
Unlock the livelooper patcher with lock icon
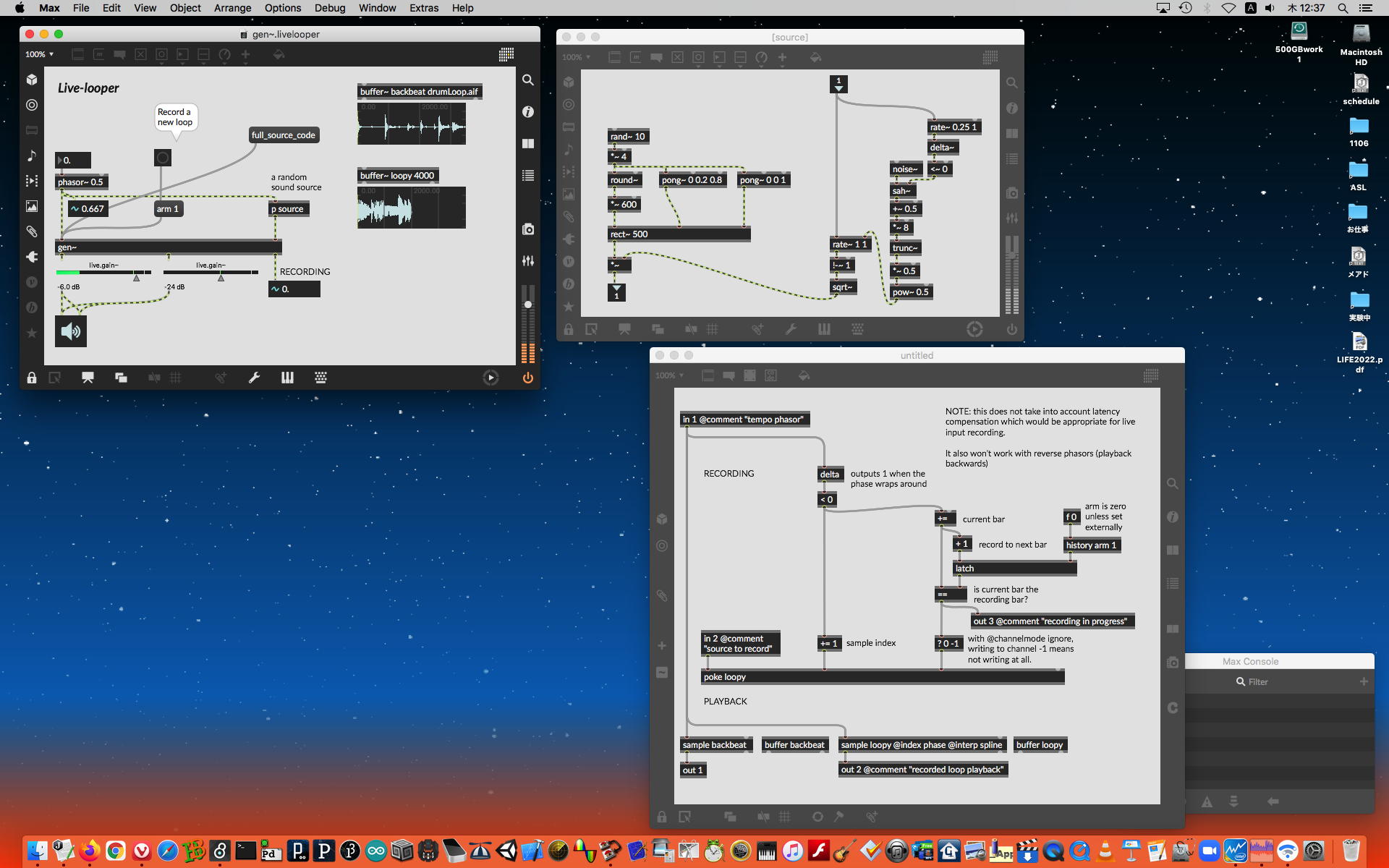pyautogui.click(x=32, y=378)
